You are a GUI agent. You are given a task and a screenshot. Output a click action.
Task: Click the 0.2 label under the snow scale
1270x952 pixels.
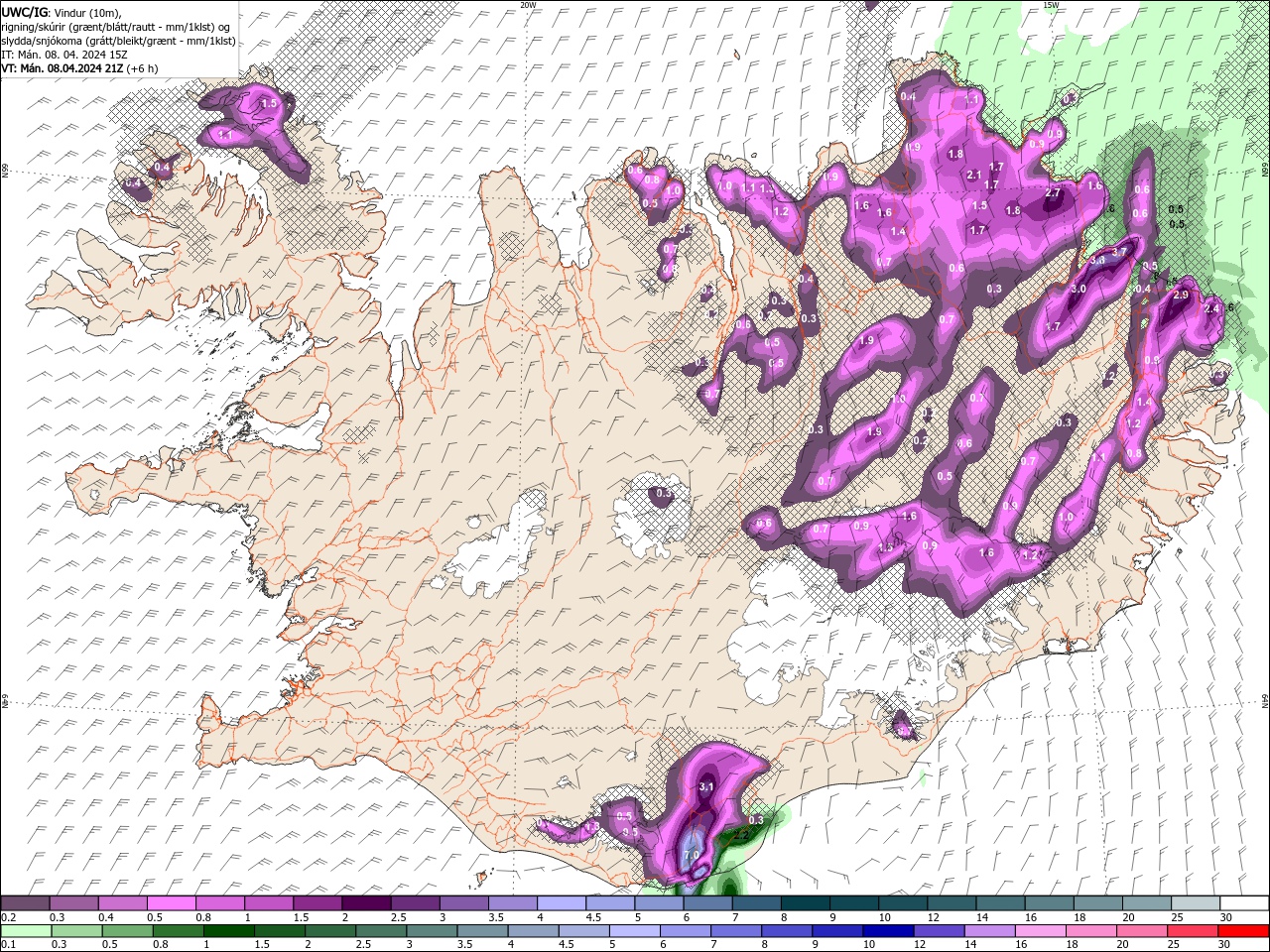point(8,917)
